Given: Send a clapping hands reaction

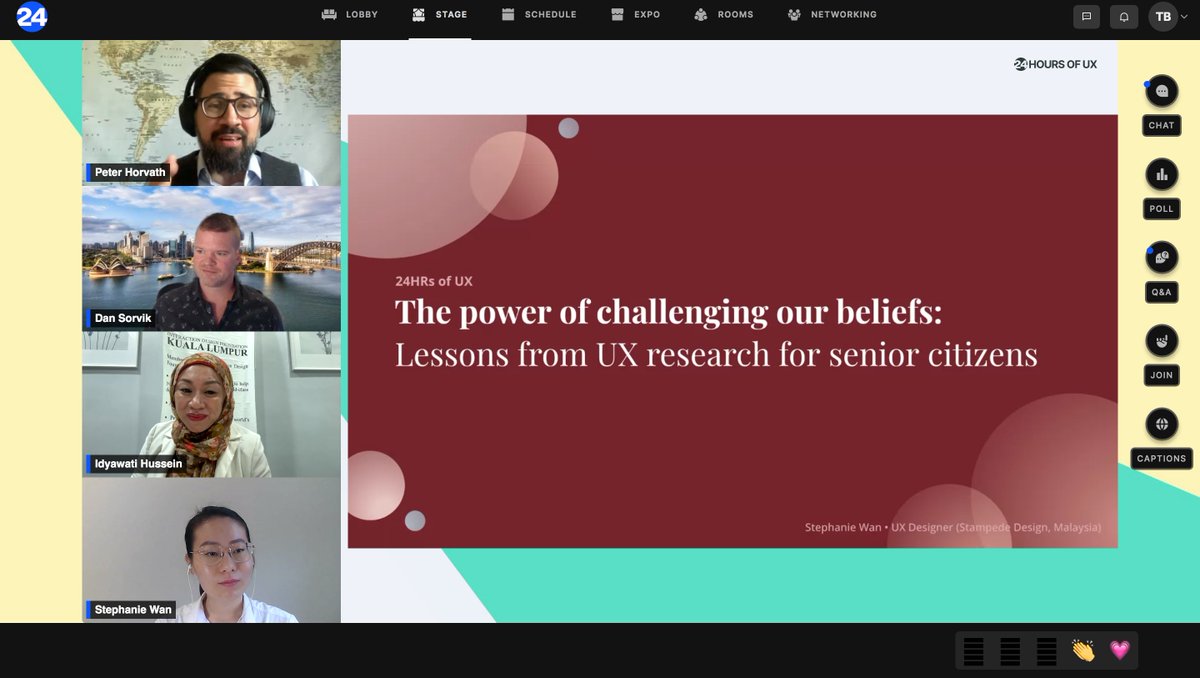Looking at the screenshot, I should (x=1083, y=651).
